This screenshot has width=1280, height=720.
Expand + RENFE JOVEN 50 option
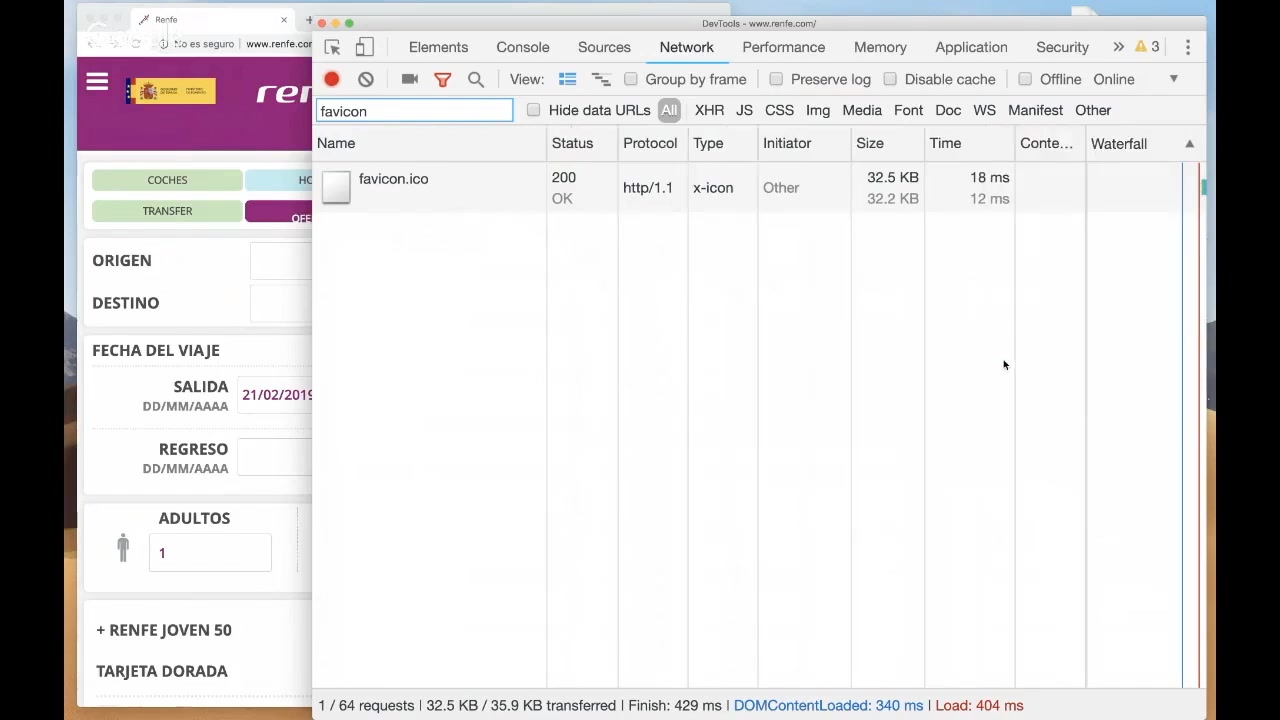(x=164, y=630)
